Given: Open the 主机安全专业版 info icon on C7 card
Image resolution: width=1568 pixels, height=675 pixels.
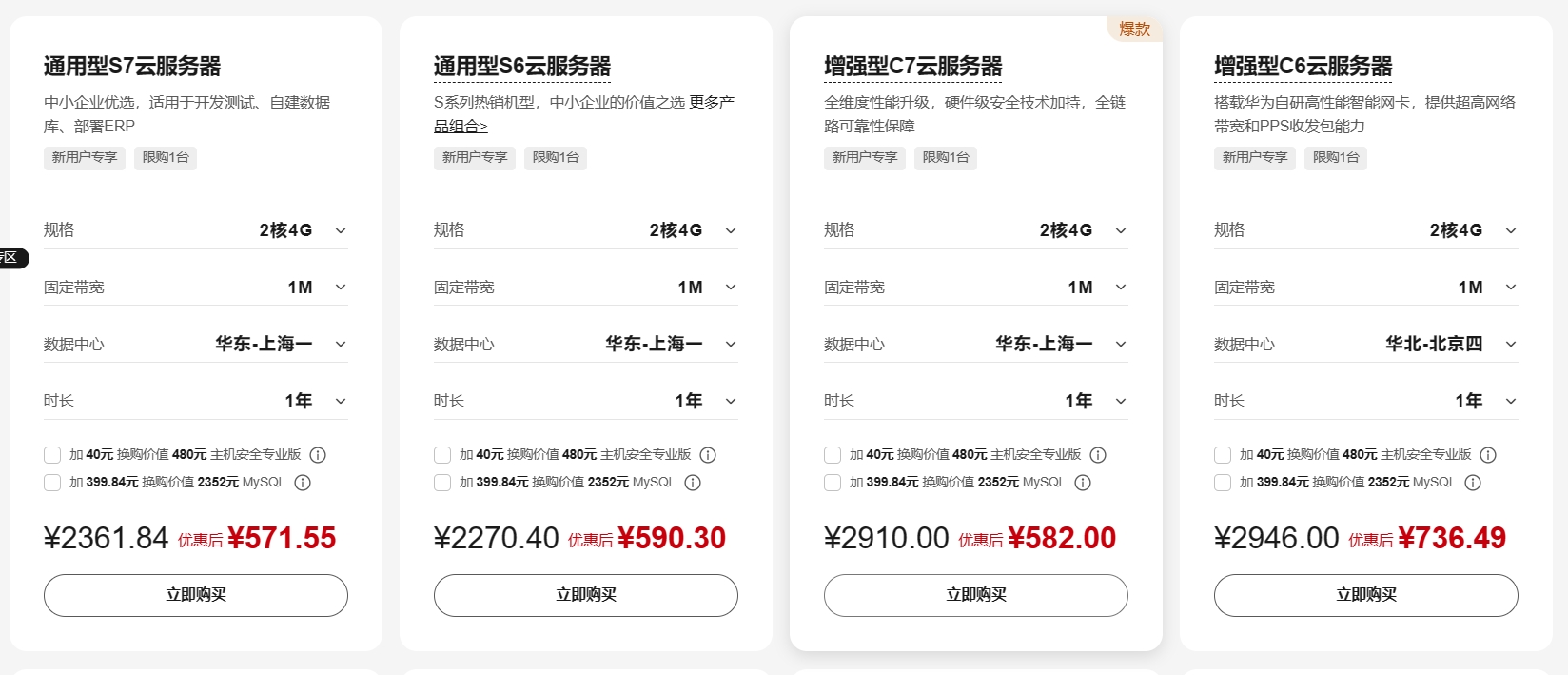Looking at the screenshot, I should (x=1098, y=454).
